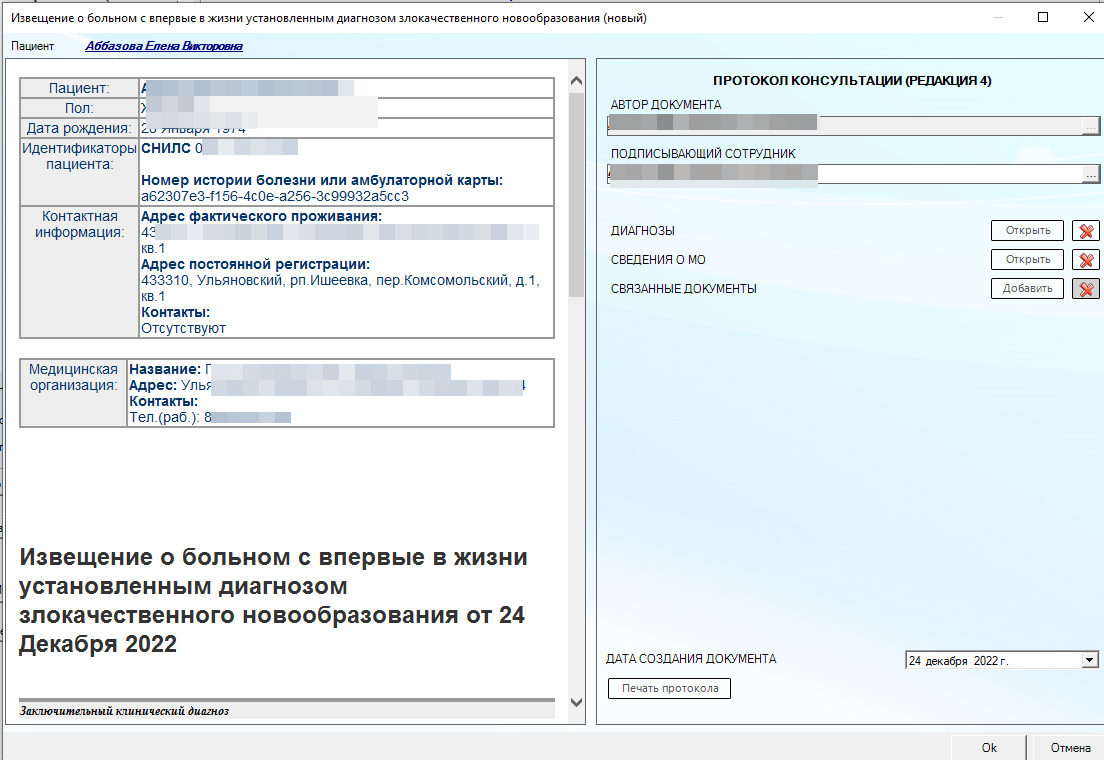Open the Автор документа ellipsis browse button
The width and height of the screenshot is (1104, 760).
tap(1091, 125)
